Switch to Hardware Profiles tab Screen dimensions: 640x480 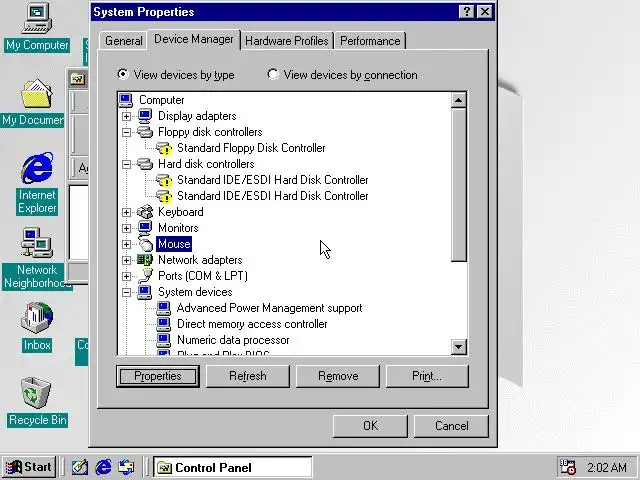click(x=287, y=41)
